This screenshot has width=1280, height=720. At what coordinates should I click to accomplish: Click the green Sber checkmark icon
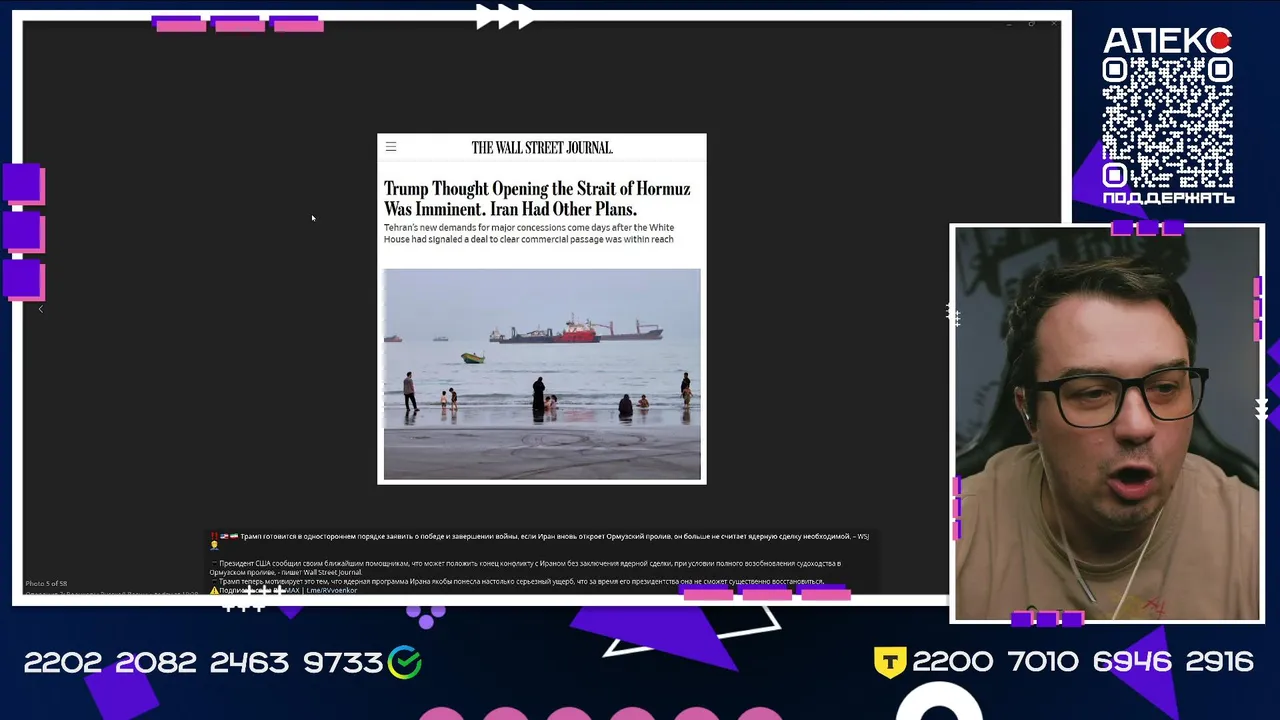pos(405,661)
